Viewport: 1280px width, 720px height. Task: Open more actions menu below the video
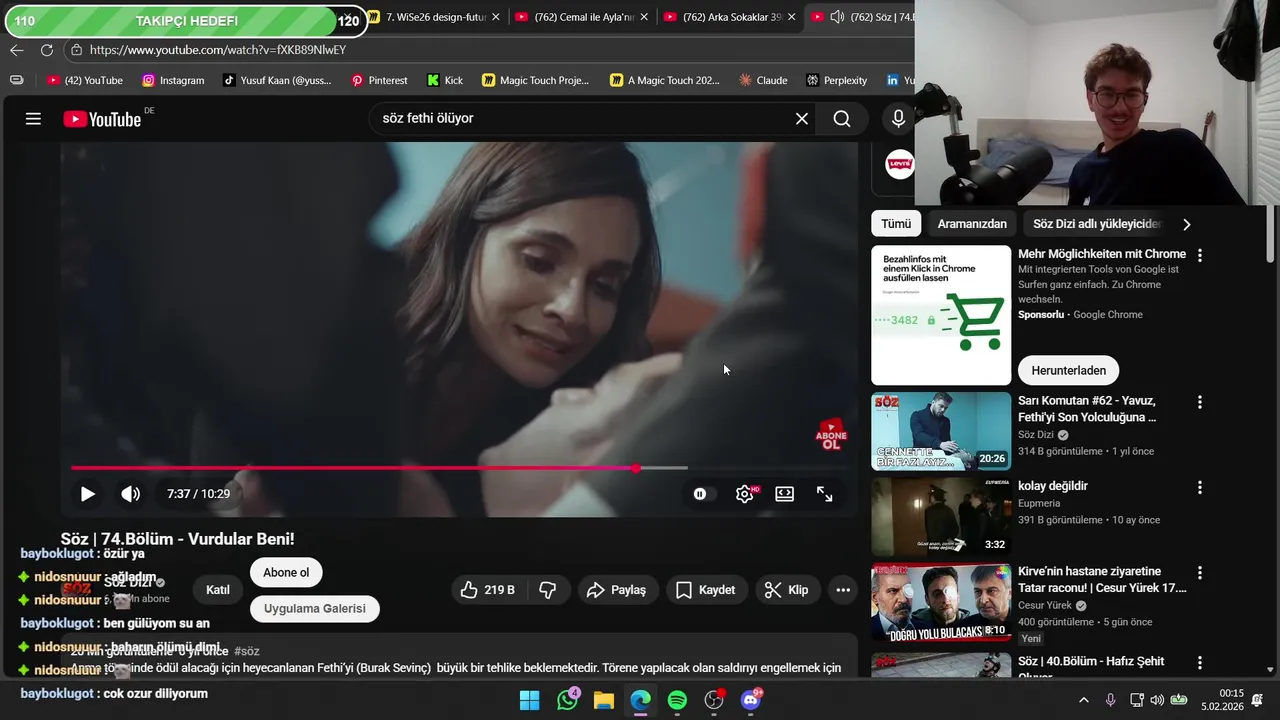click(x=843, y=590)
